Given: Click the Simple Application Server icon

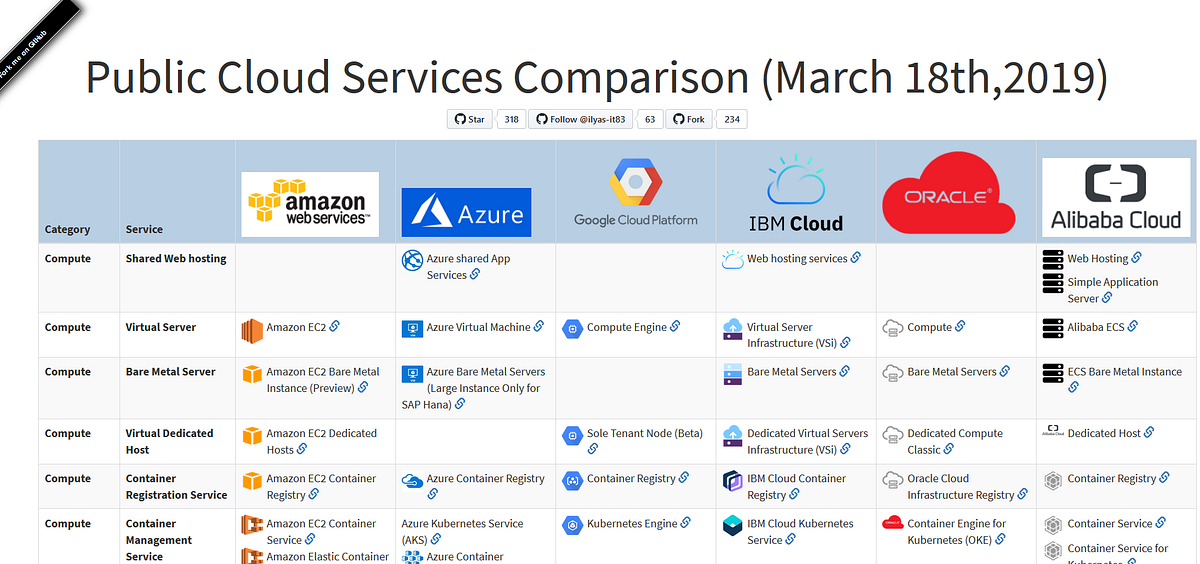Looking at the screenshot, I should [1052, 284].
